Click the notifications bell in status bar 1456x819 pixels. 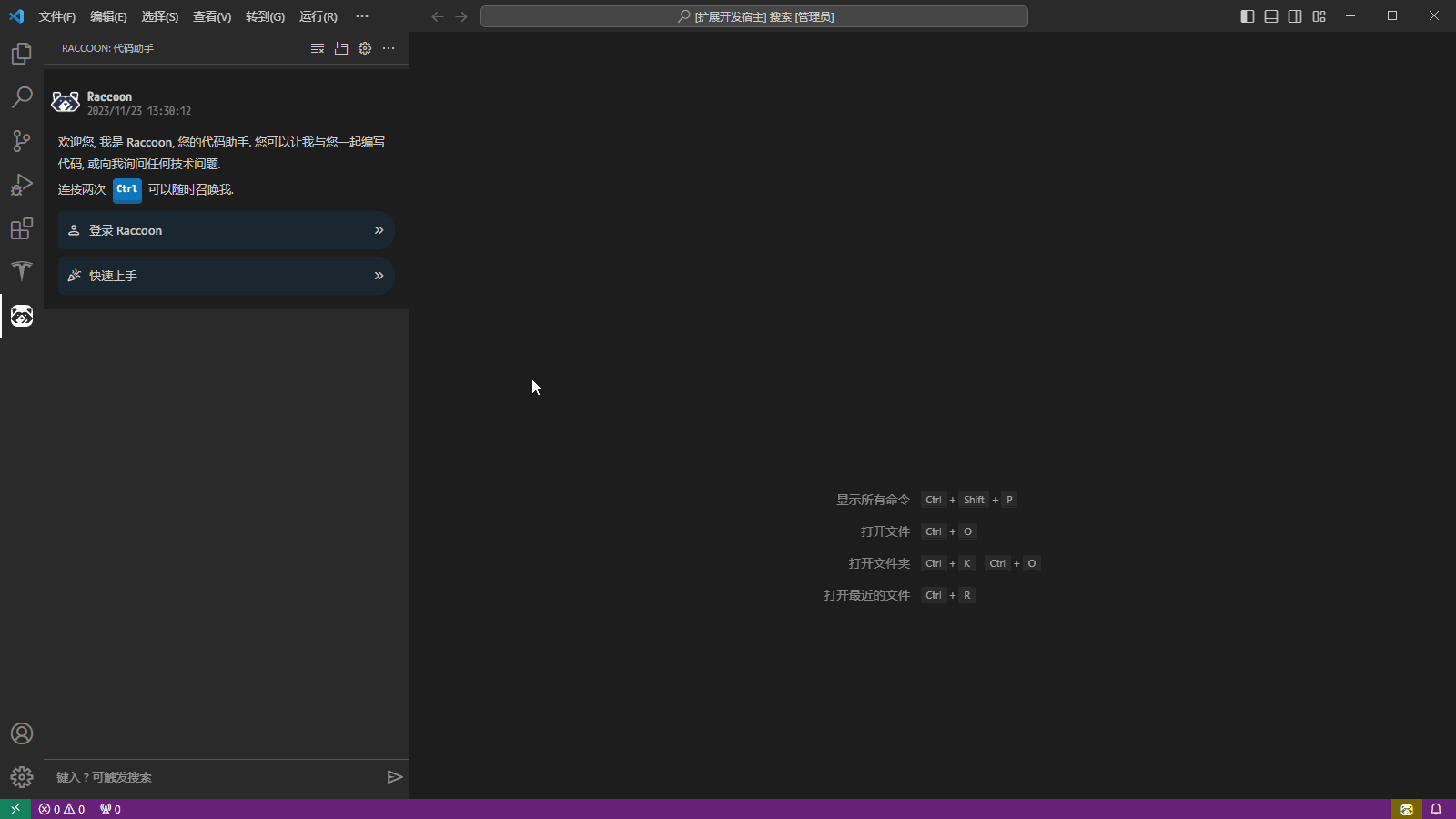click(x=1436, y=809)
